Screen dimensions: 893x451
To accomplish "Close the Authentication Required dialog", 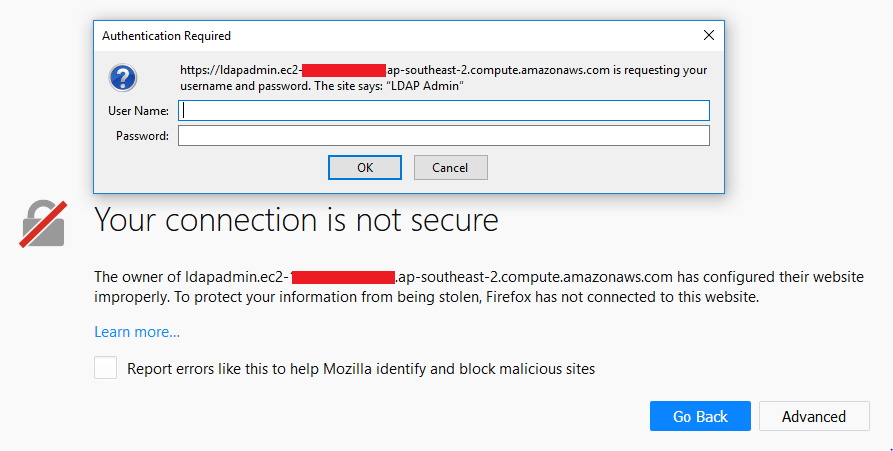I will (708, 35).
